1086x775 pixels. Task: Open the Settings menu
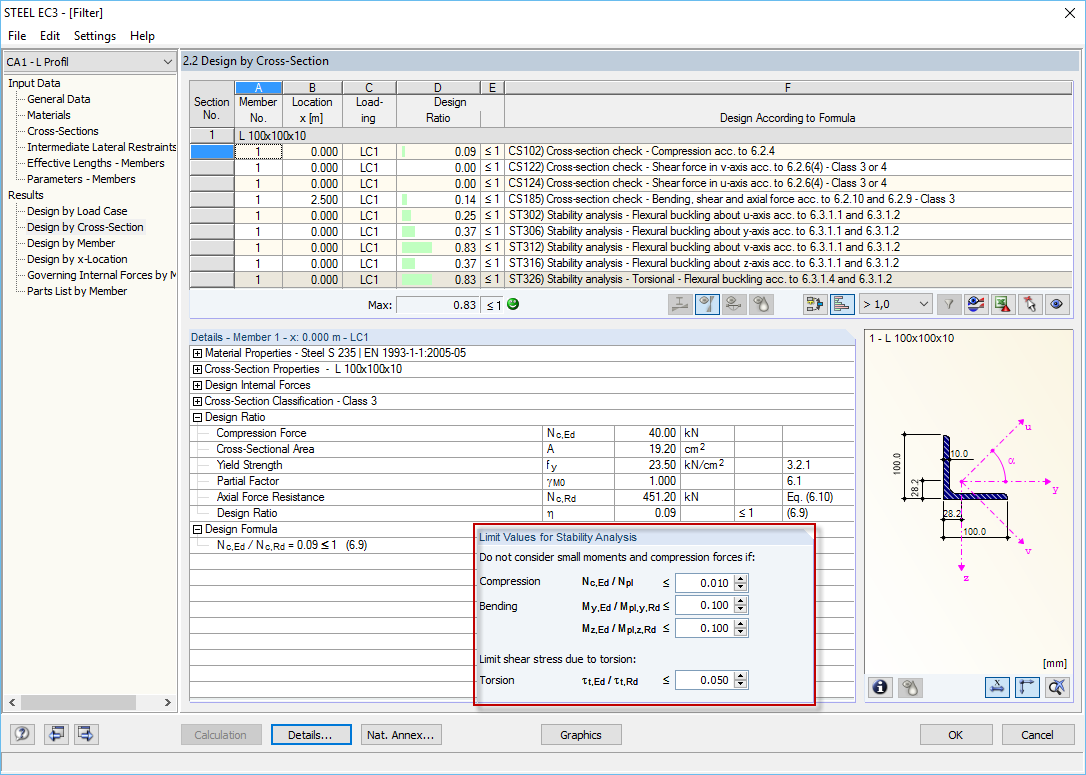click(x=94, y=35)
